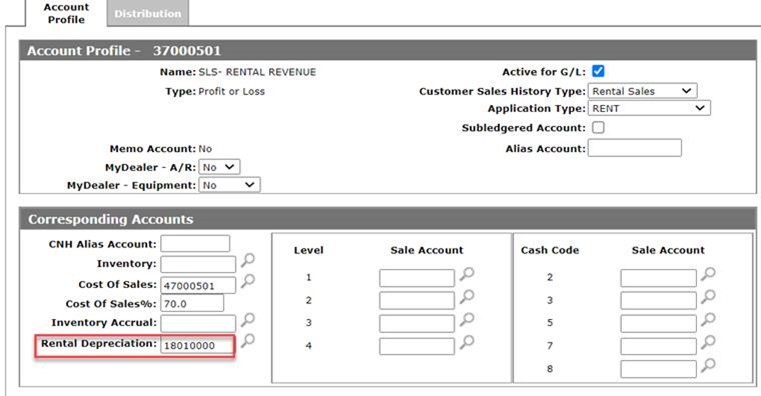Click Level 2 Sale Account field
761x396 pixels.
[x=417, y=301]
